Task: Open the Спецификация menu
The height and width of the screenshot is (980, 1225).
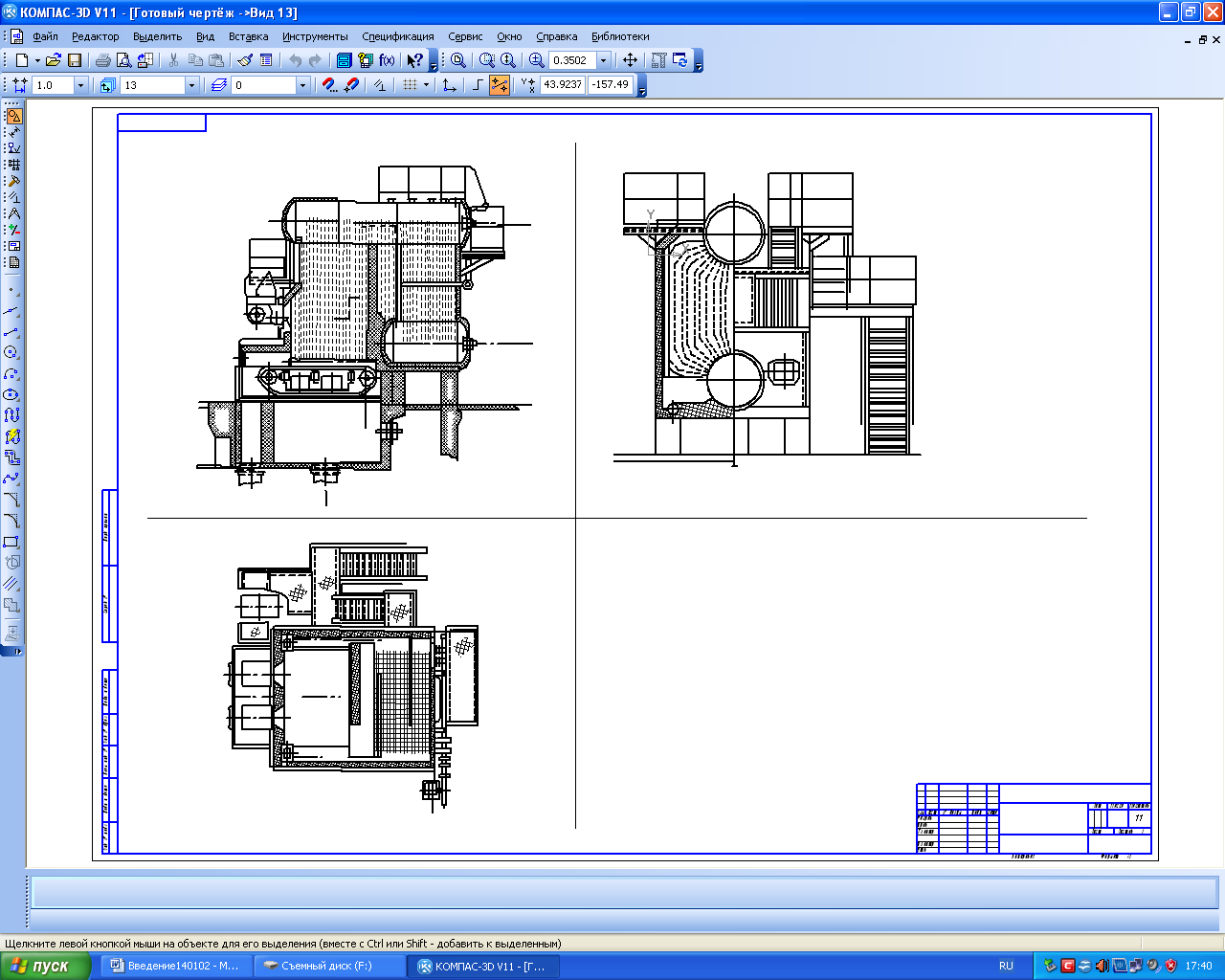Action: point(397,36)
